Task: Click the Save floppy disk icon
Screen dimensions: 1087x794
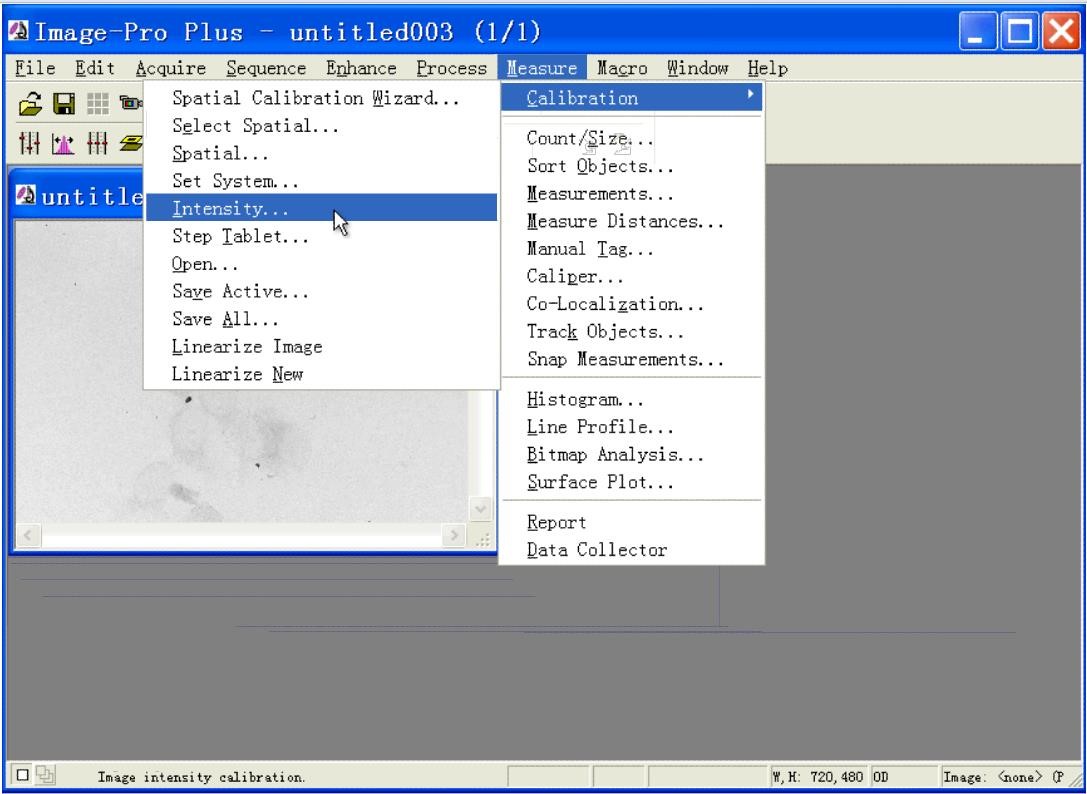Action: pyautogui.click(x=64, y=104)
